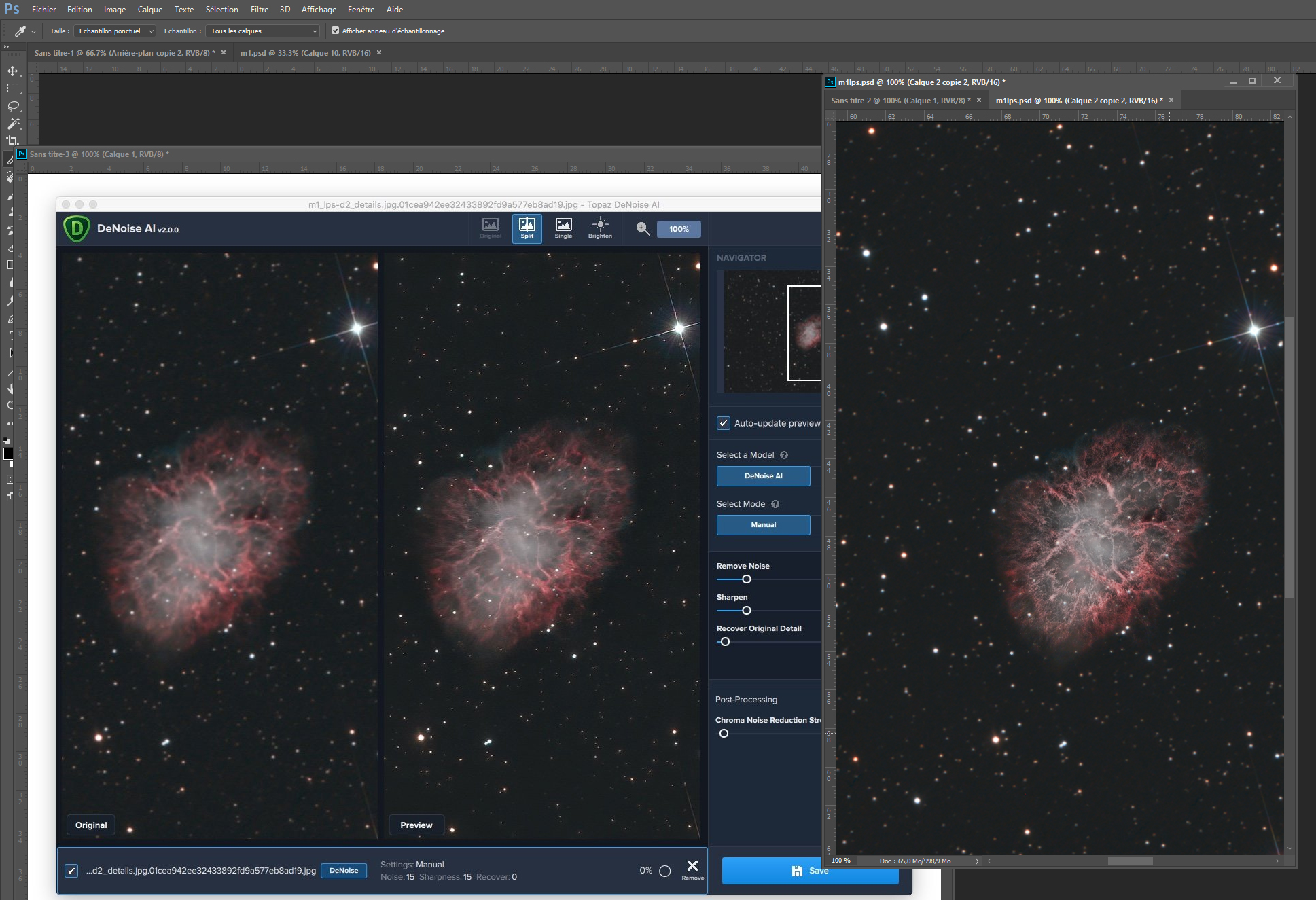
Task: Toggle Quick Mask mode icon in toolbar
Action: 10,480
